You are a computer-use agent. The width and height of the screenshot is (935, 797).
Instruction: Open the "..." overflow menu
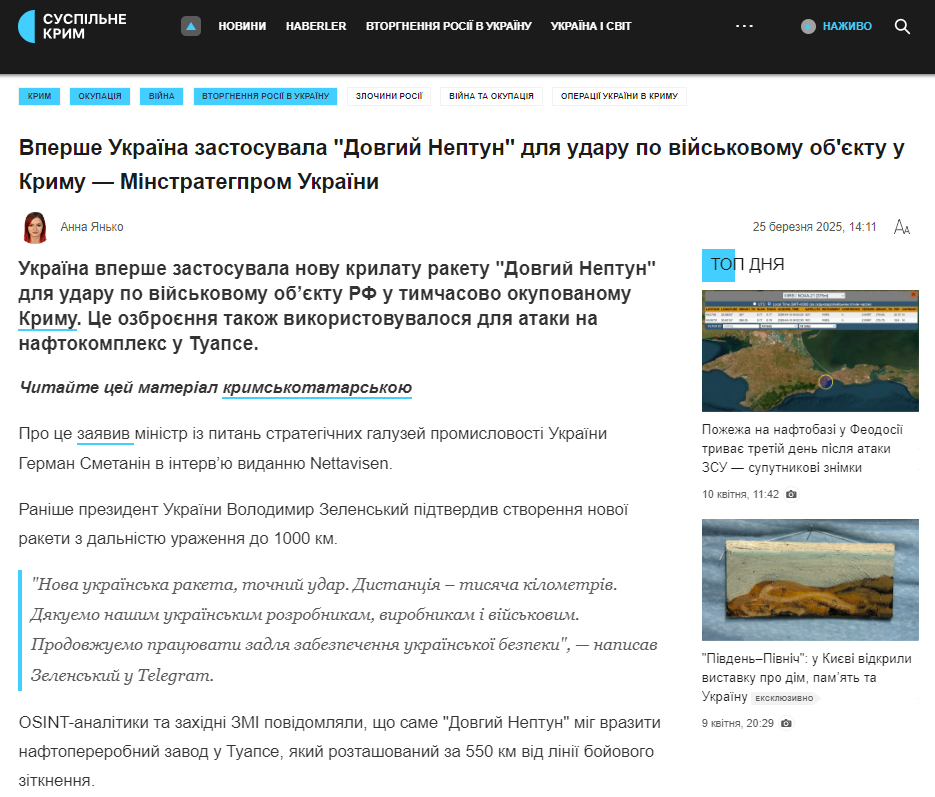pos(746,27)
